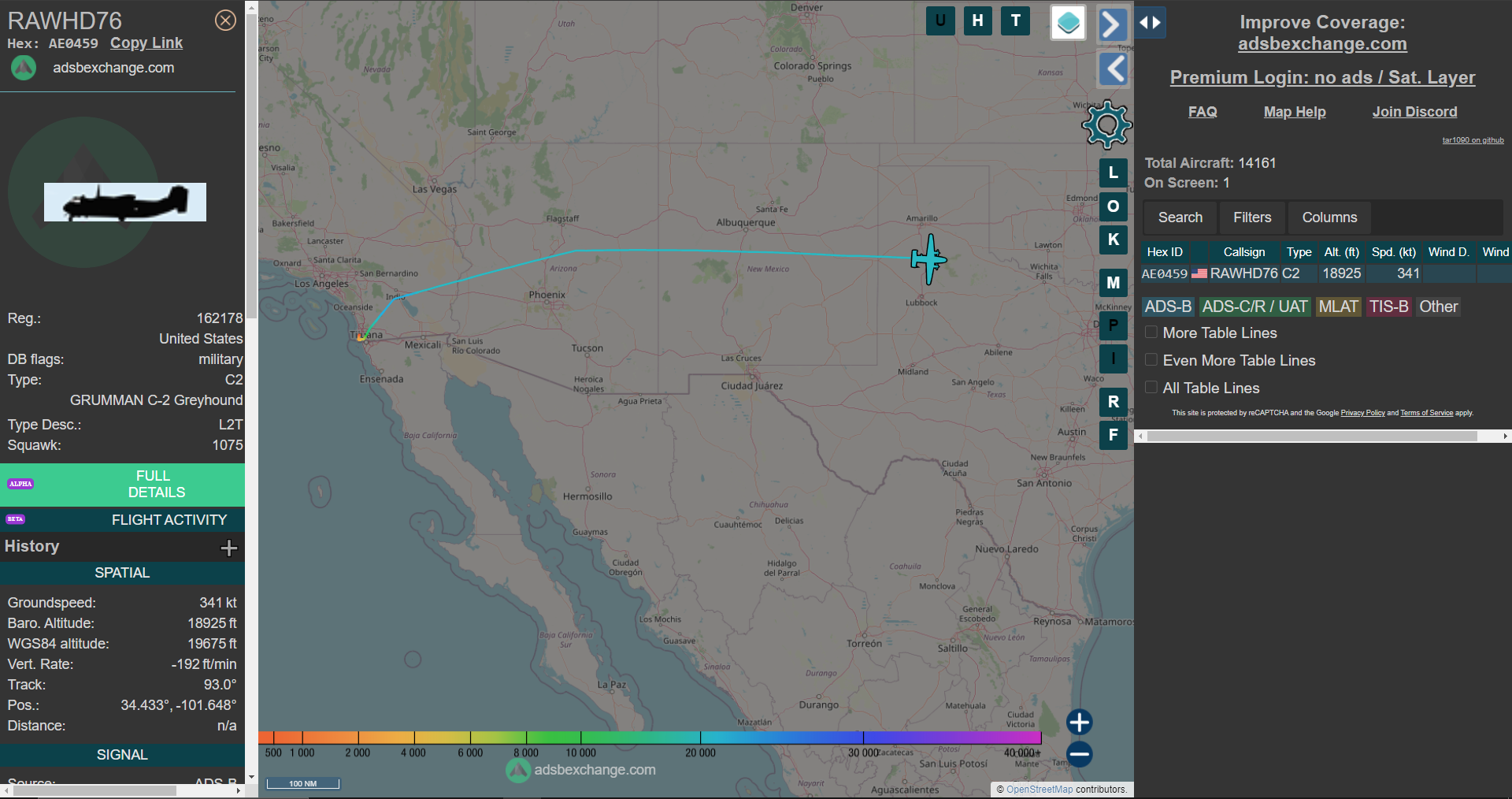Enable All Table Lines checkbox
Viewport: 1512px width, 799px height.
[x=1151, y=388]
